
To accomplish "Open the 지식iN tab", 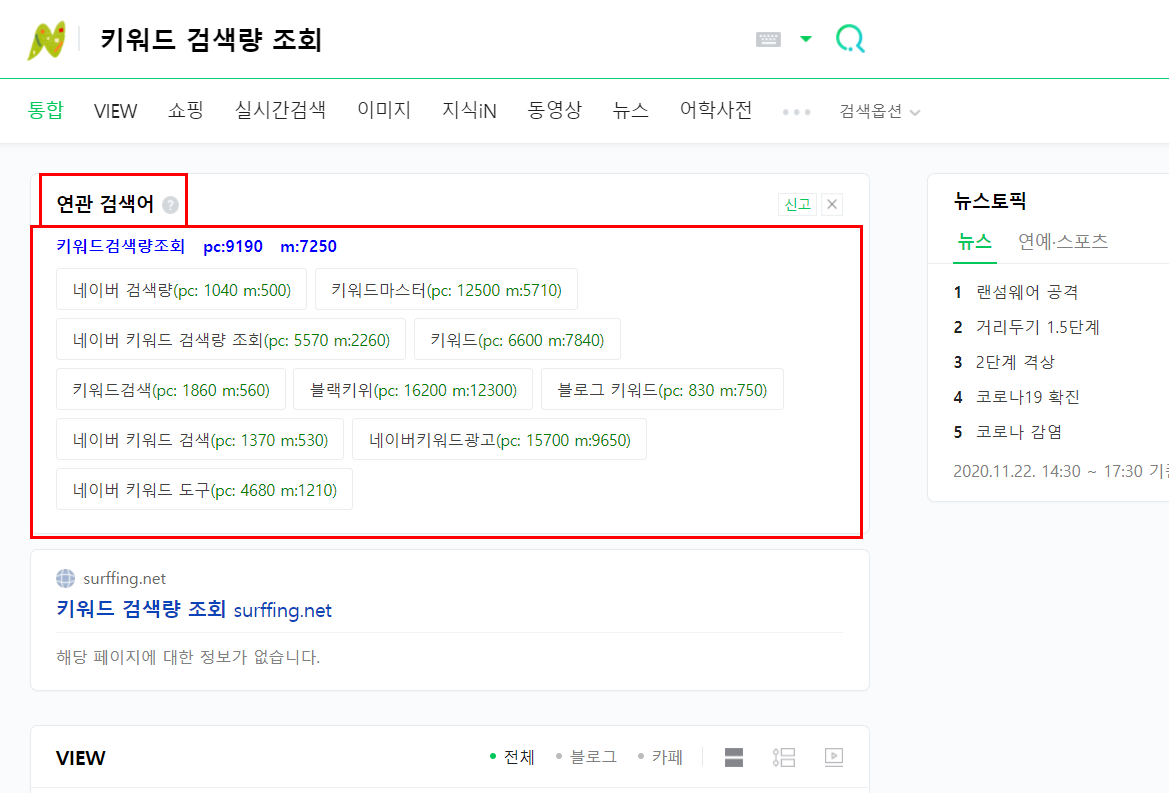I will pos(469,110).
